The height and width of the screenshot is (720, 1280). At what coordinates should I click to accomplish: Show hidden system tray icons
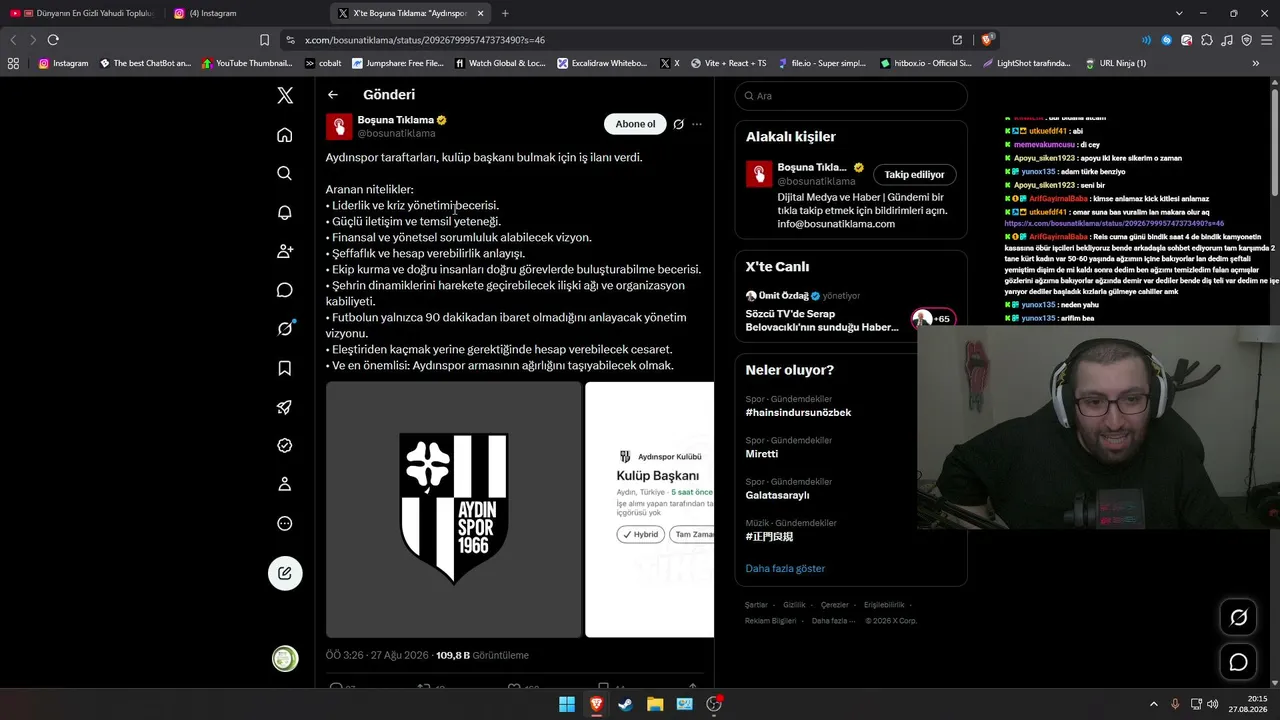pyautogui.click(x=1154, y=704)
